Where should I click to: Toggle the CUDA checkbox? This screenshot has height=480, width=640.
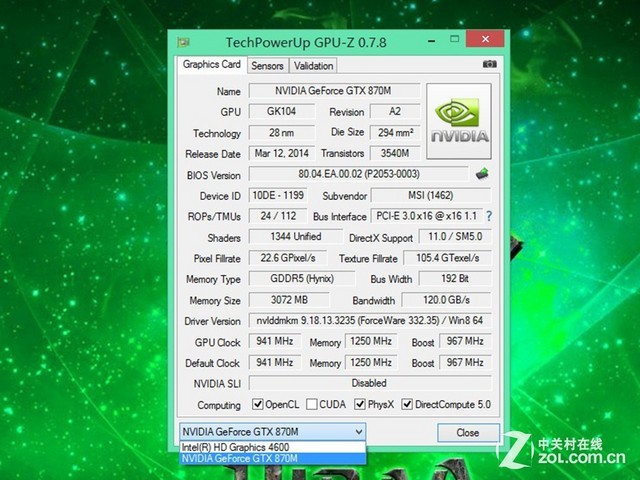tap(311, 404)
